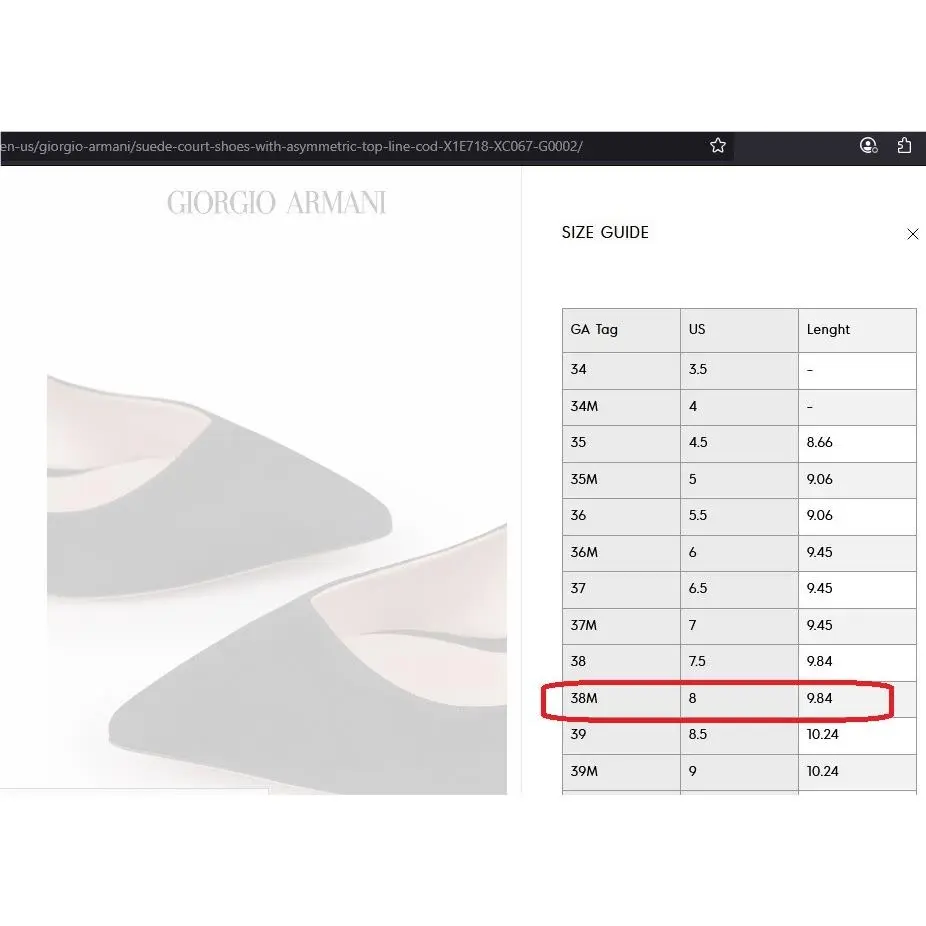926x926 pixels.
Task: Select the US size cell '8'
Action: click(739, 699)
